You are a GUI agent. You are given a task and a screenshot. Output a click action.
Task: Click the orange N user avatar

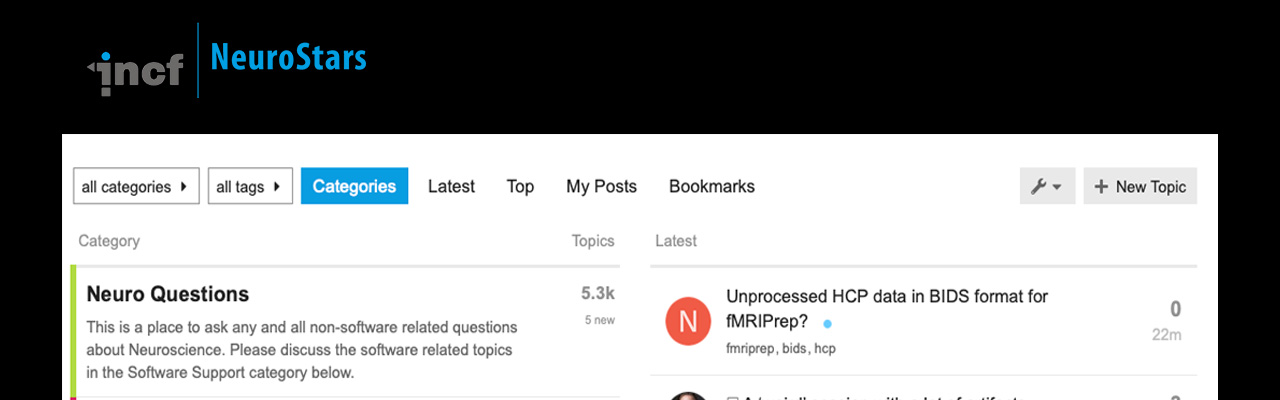click(688, 321)
